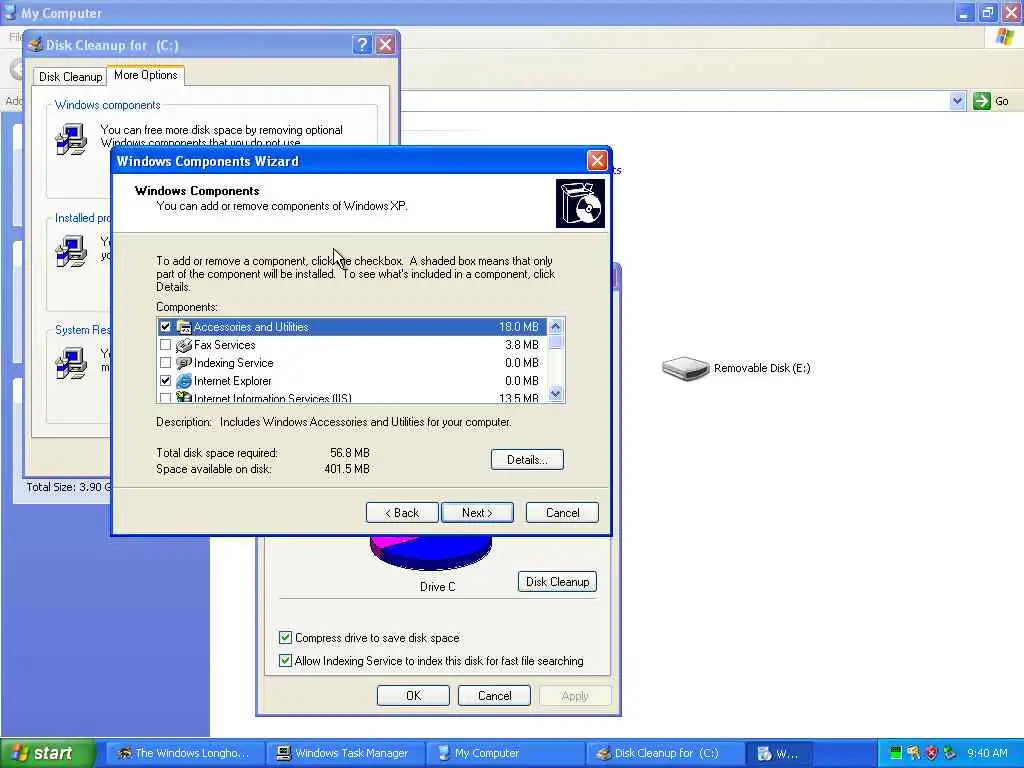Viewport: 1024px width, 768px height.
Task: Open the Start menu
Action: coord(48,753)
